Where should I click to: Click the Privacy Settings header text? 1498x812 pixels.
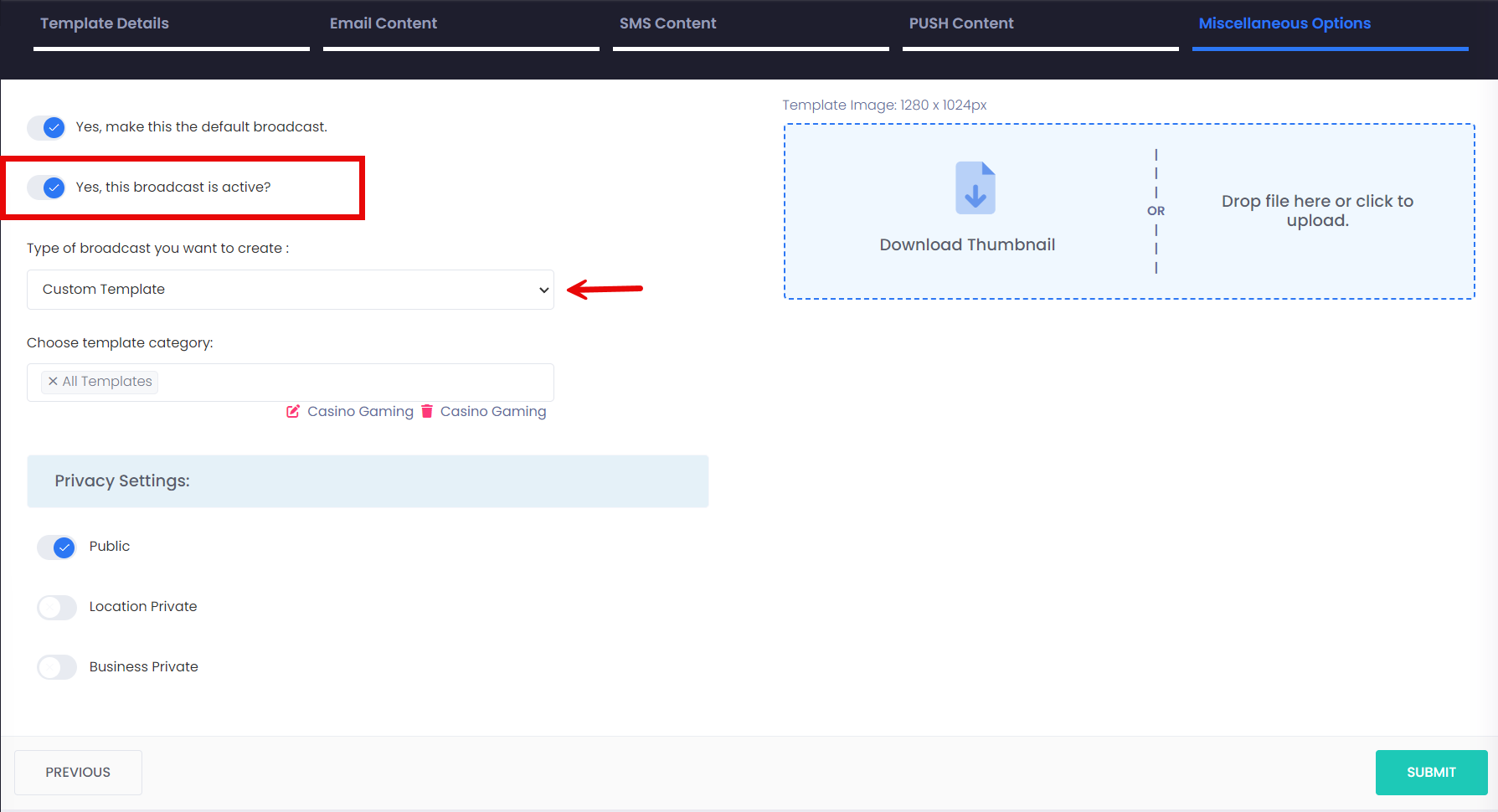(x=122, y=481)
